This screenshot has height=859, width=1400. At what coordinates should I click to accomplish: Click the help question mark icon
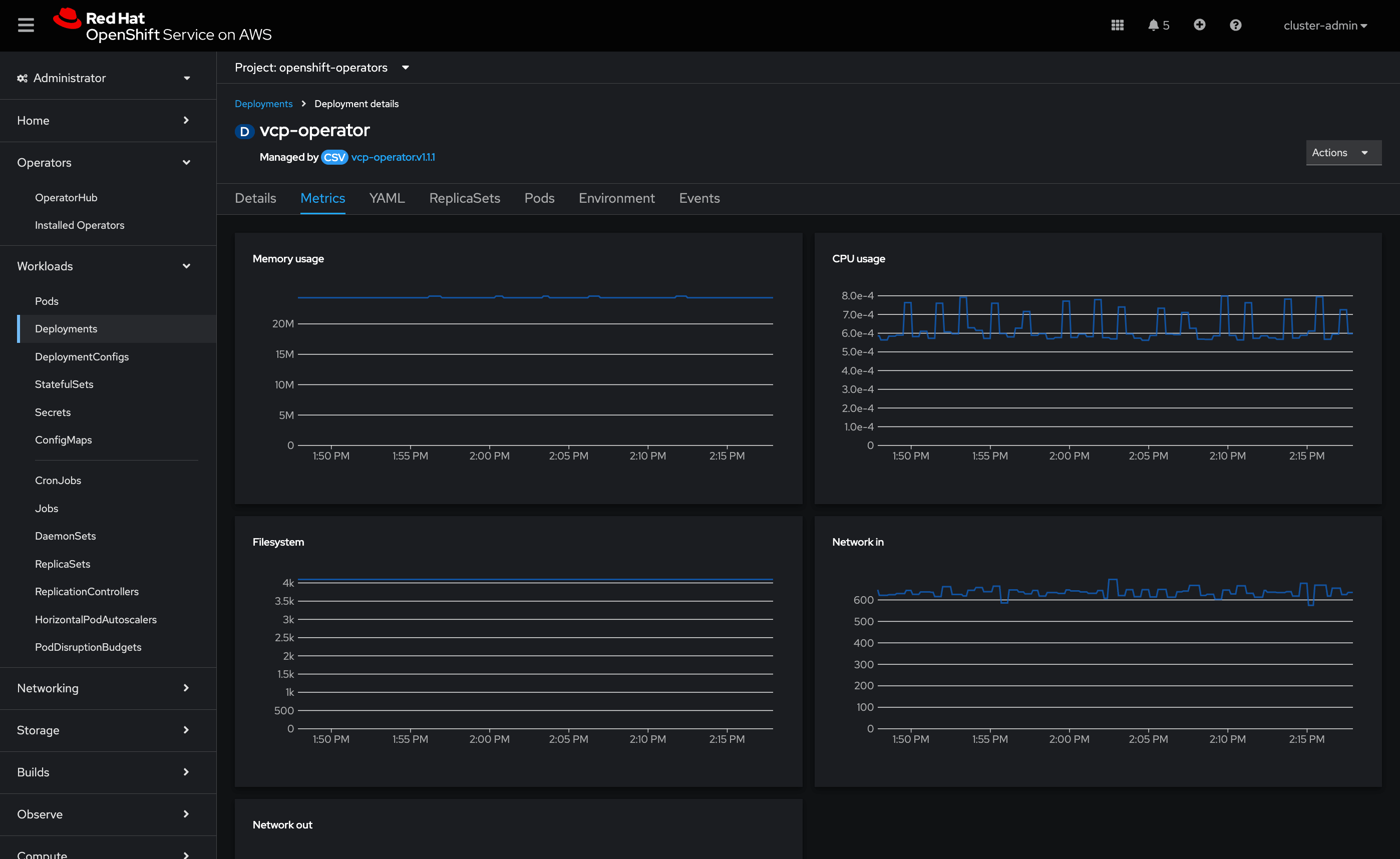(x=1235, y=25)
